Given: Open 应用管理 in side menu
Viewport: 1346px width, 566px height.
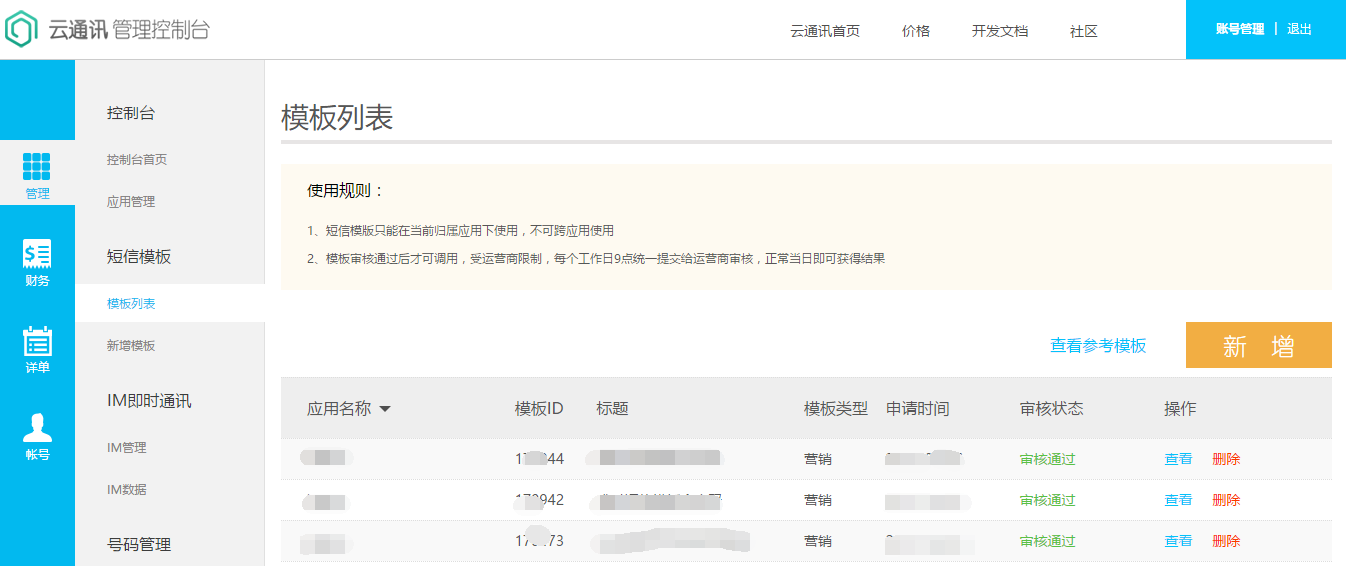Looking at the screenshot, I should pyautogui.click(x=131, y=202).
